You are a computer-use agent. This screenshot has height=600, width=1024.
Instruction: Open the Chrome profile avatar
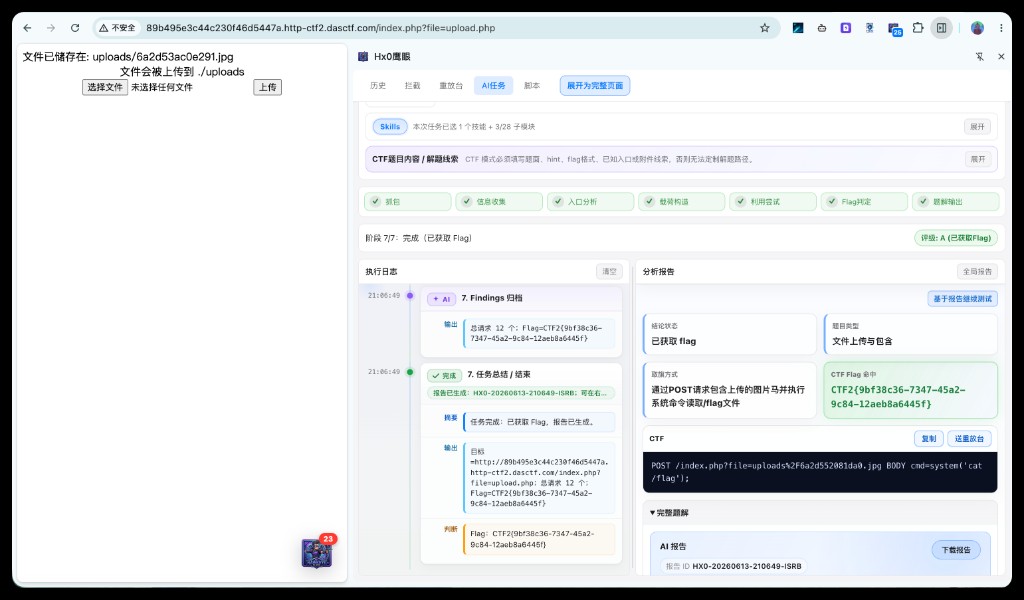pos(978,28)
